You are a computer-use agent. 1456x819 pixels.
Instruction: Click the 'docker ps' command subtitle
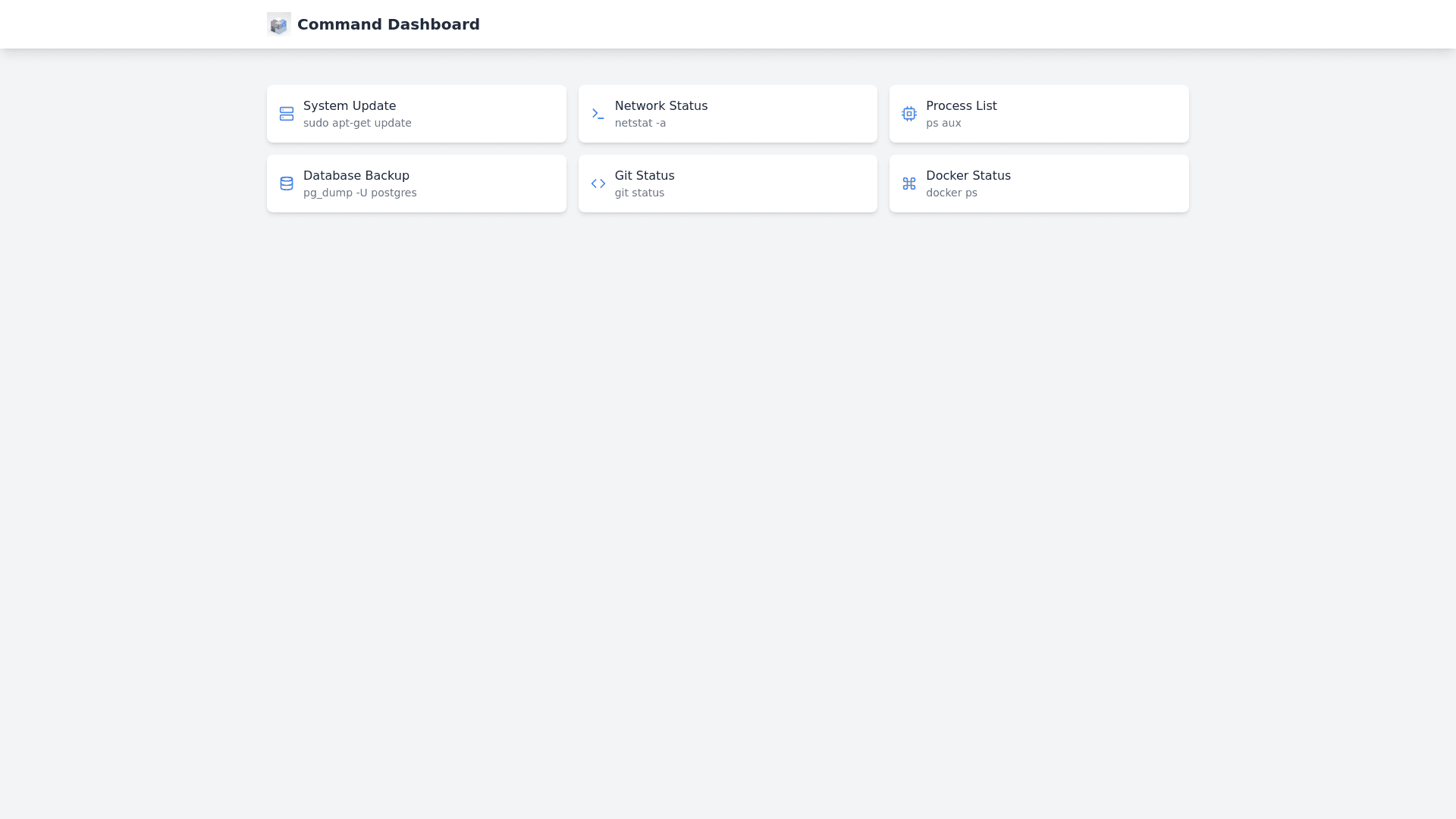click(951, 193)
